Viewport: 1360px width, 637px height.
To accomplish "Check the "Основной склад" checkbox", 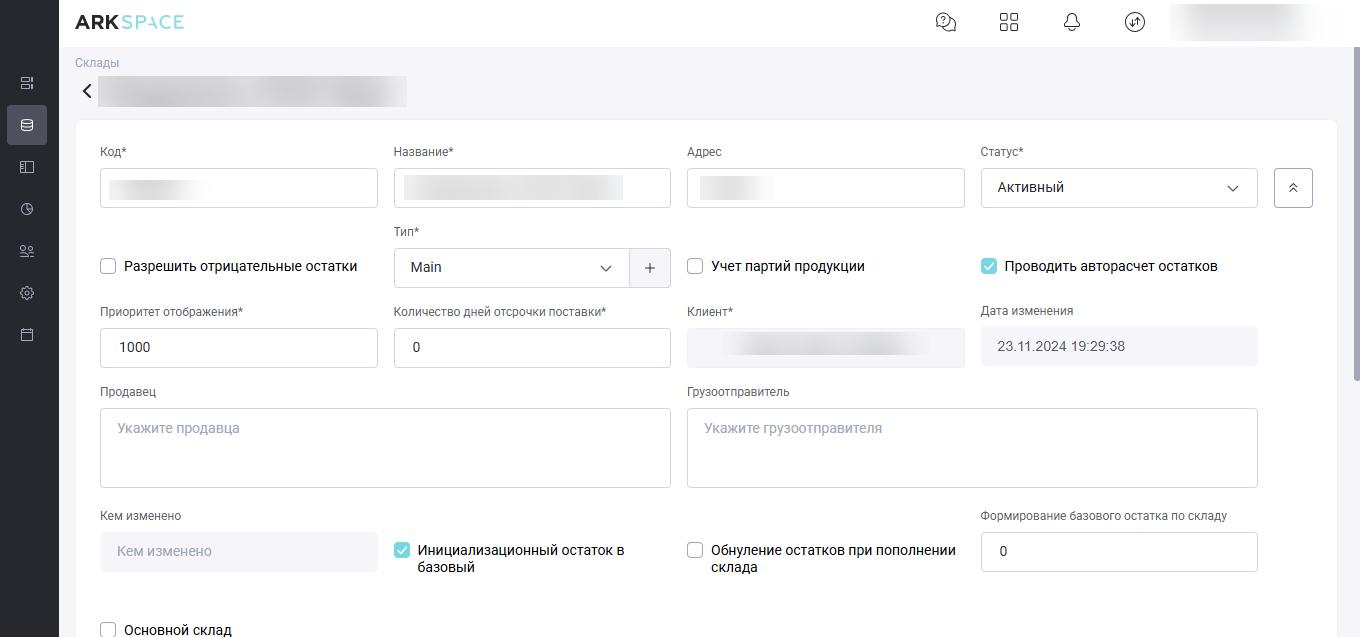I will click(x=108, y=629).
